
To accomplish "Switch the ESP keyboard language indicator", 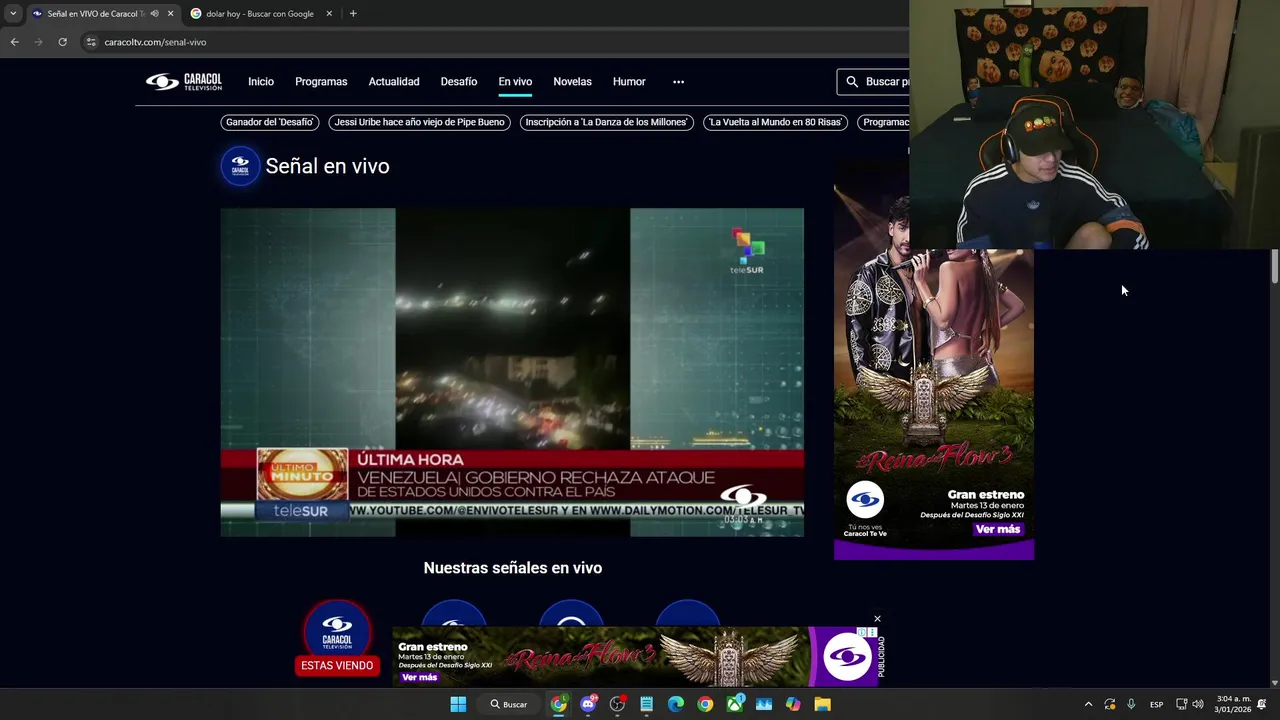I will [x=1156, y=704].
